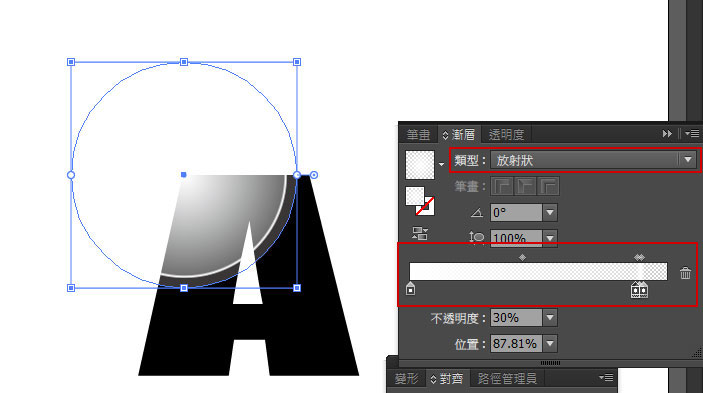
Task: Click the angle field showing 0°
Action: pos(516,212)
